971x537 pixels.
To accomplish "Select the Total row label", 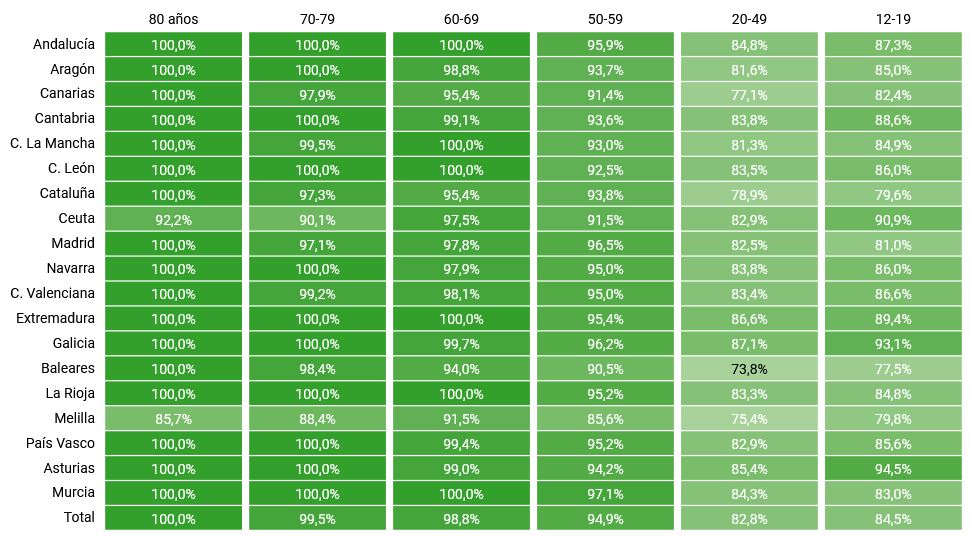I will [x=79, y=517].
